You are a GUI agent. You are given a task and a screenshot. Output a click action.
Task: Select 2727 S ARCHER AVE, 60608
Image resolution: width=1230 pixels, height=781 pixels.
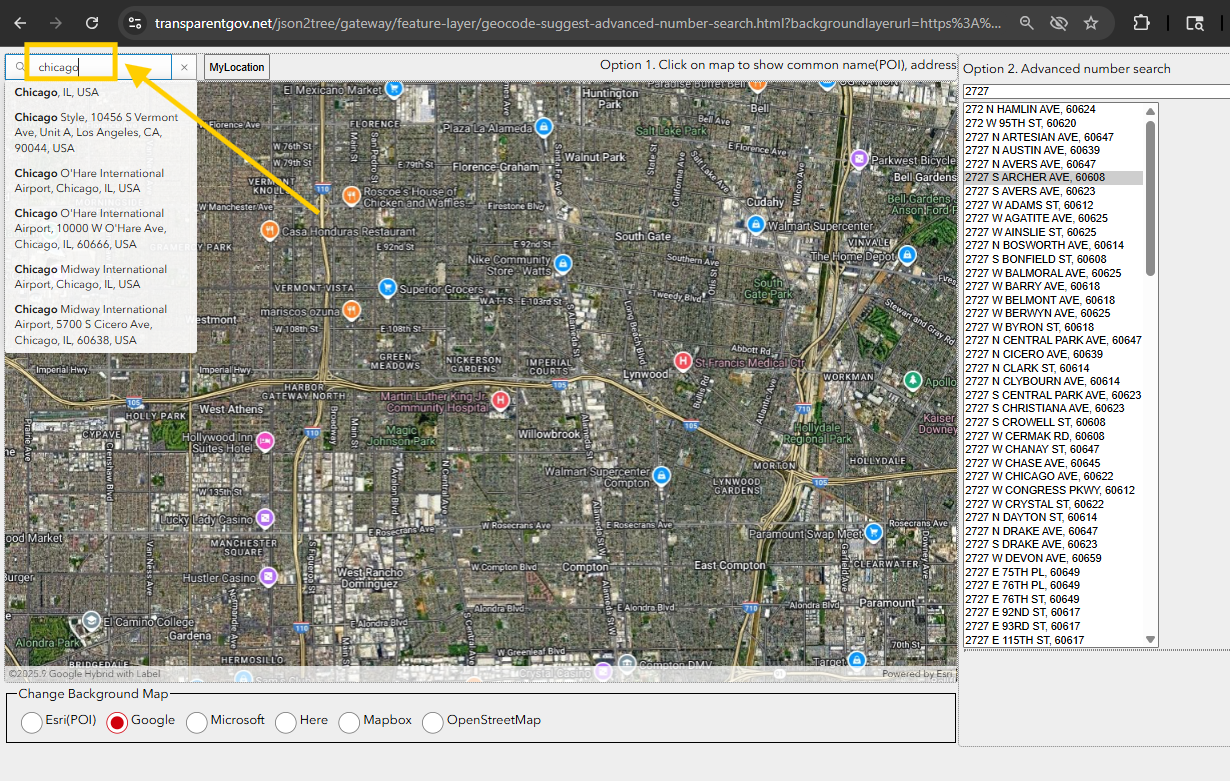[x=1053, y=177]
